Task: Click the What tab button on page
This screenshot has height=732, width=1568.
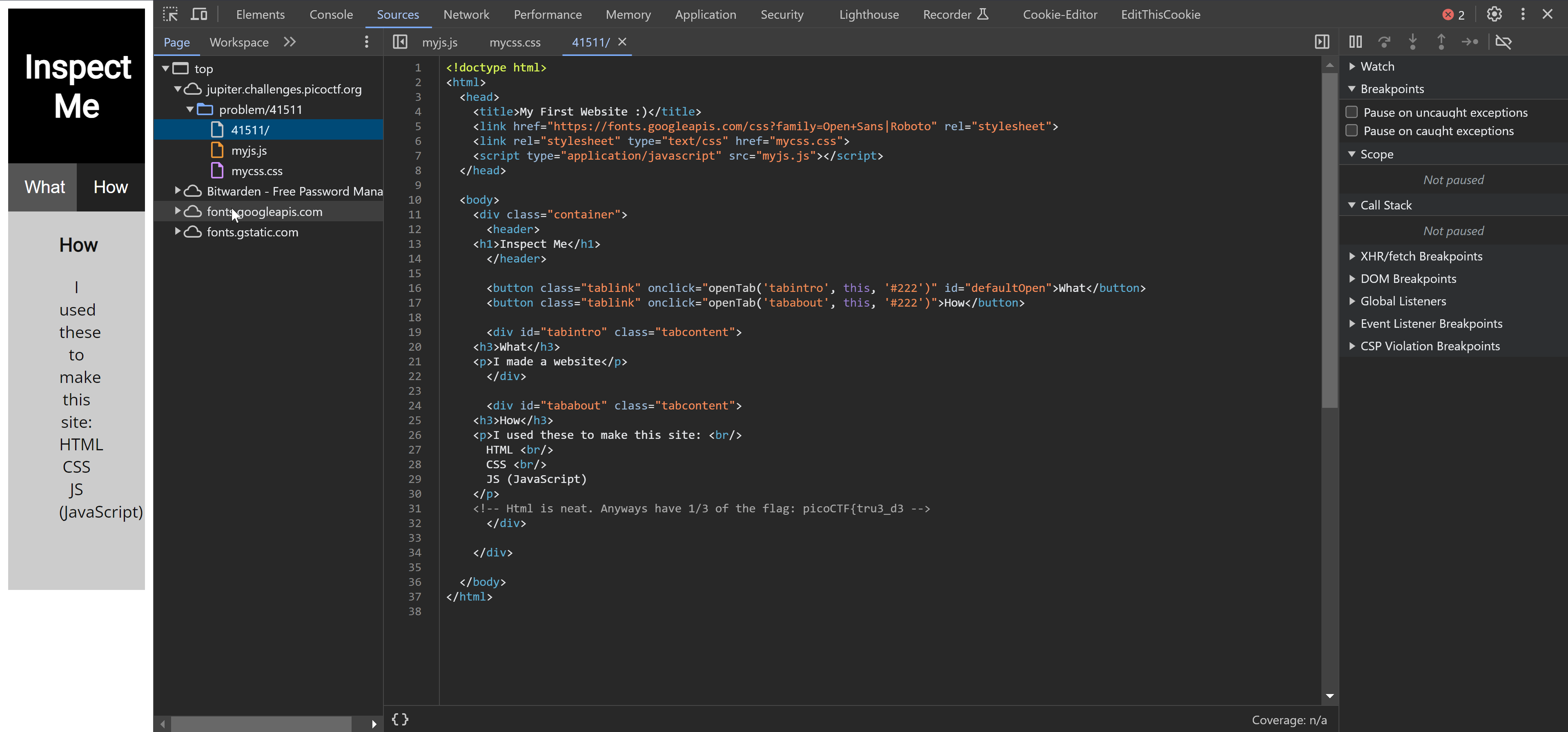Action: tap(44, 187)
